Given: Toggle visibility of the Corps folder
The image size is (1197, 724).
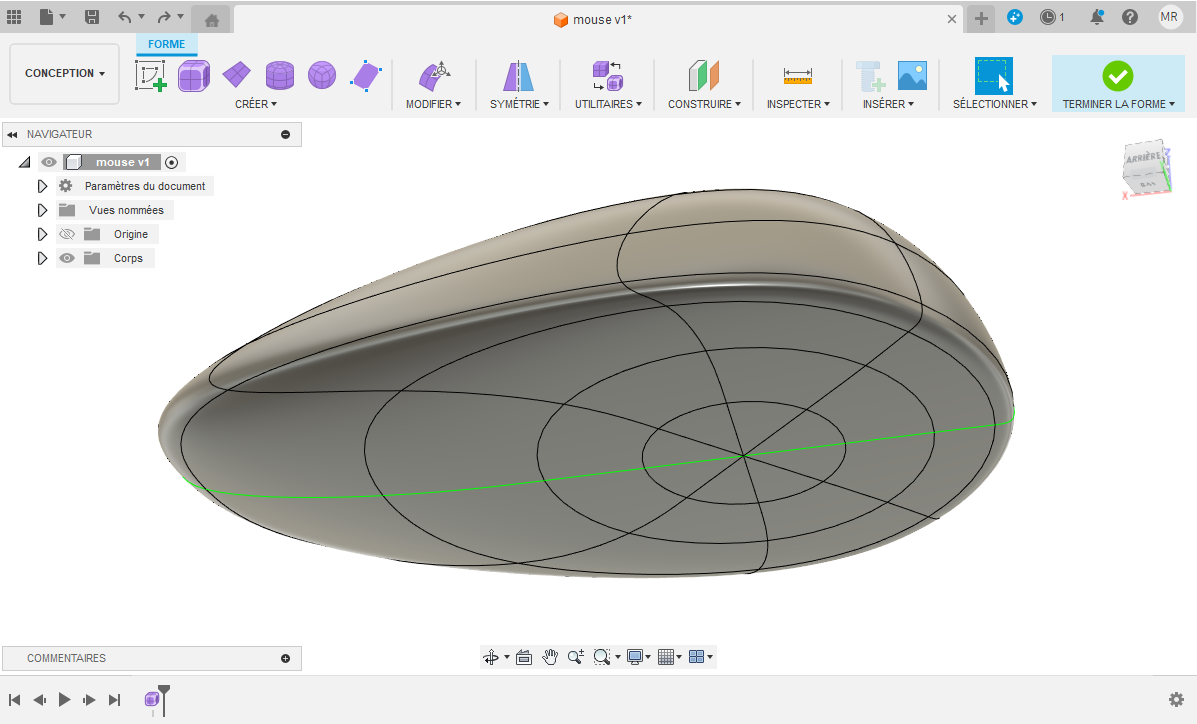Looking at the screenshot, I should click(66, 258).
